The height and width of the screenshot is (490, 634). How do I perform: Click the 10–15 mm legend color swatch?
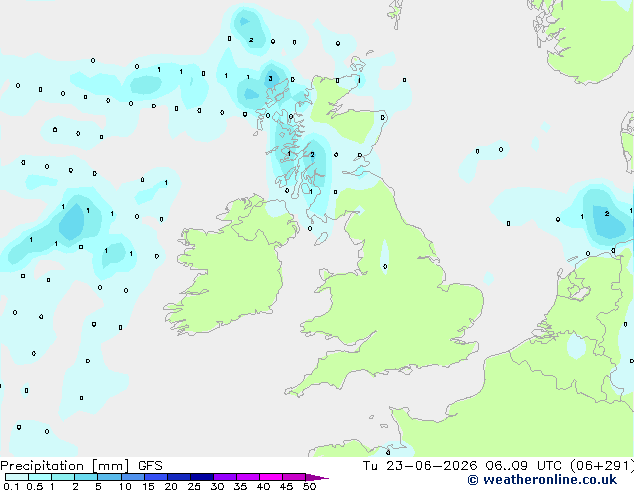(x=132, y=477)
